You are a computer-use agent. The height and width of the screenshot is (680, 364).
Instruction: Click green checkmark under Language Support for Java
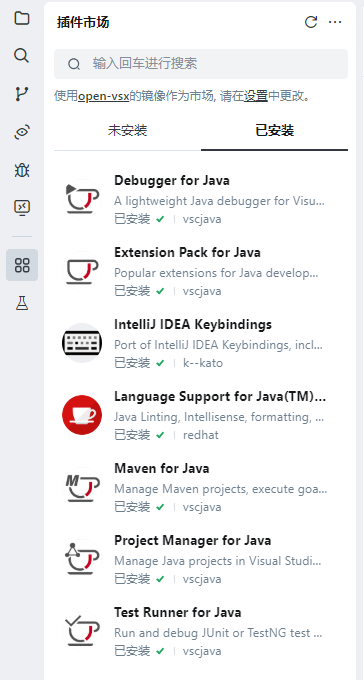160,435
